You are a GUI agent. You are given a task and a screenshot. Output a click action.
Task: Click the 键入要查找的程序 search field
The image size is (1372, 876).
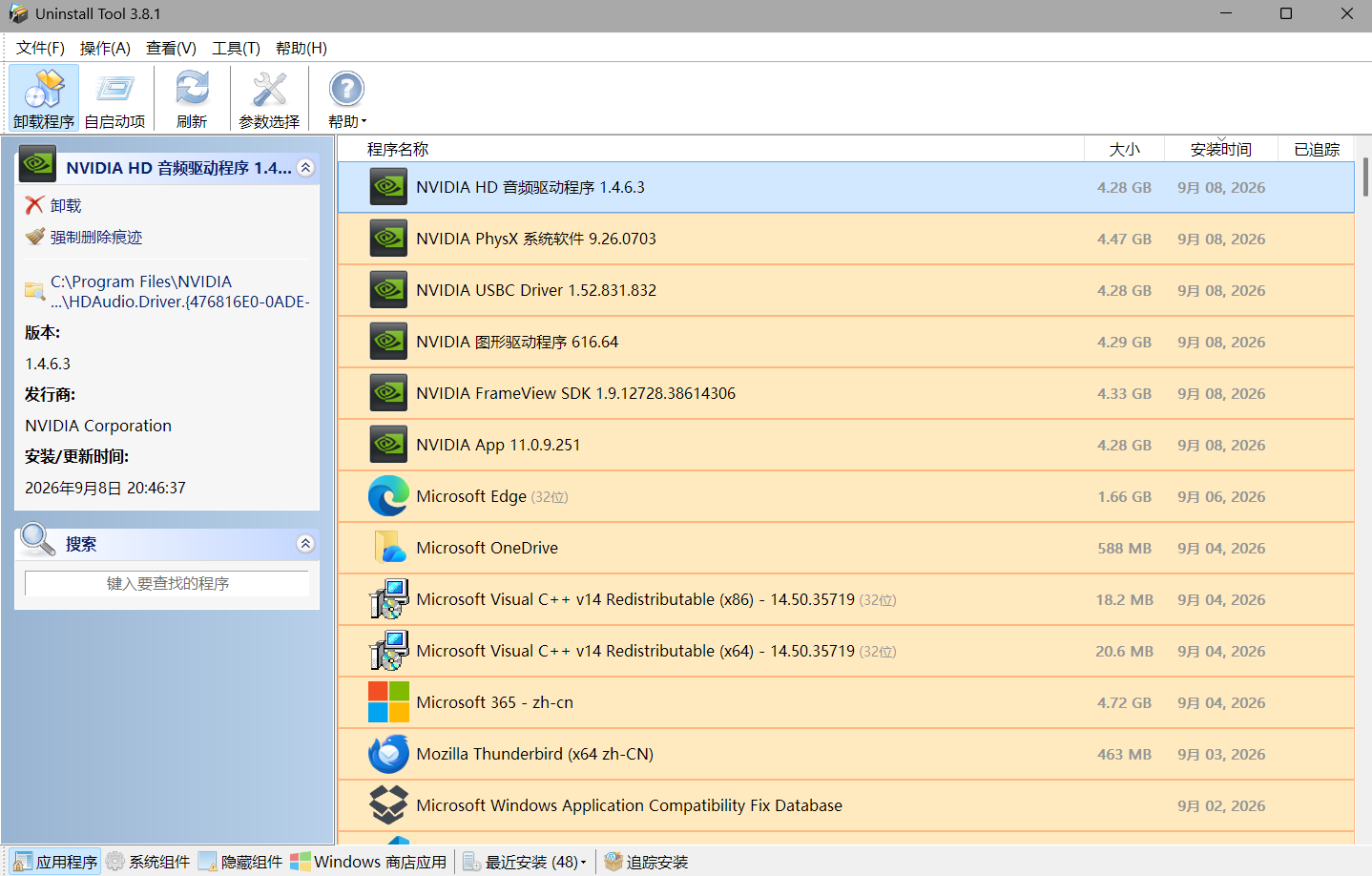pyautogui.click(x=167, y=583)
